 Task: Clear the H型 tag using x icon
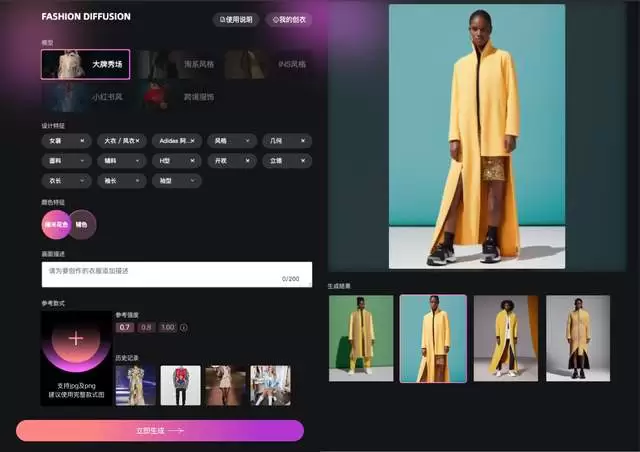coord(192,161)
